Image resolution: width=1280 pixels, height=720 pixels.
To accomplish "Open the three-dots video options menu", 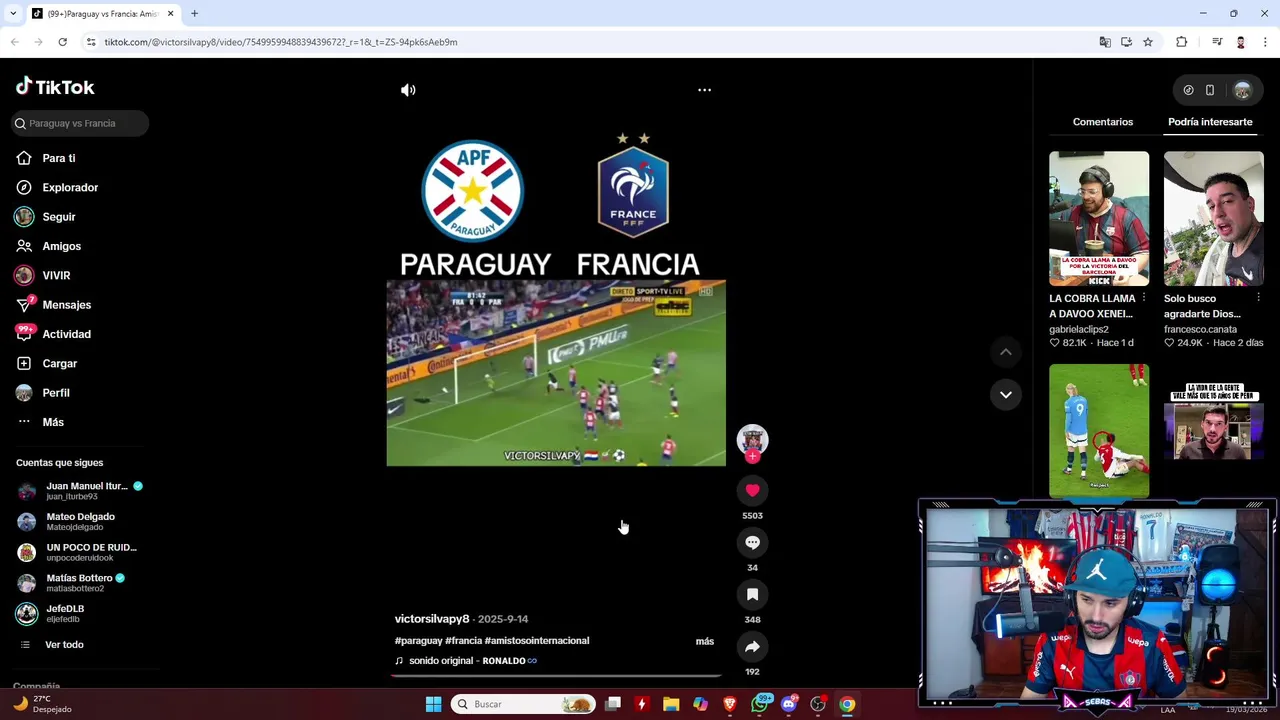I will (x=704, y=90).
